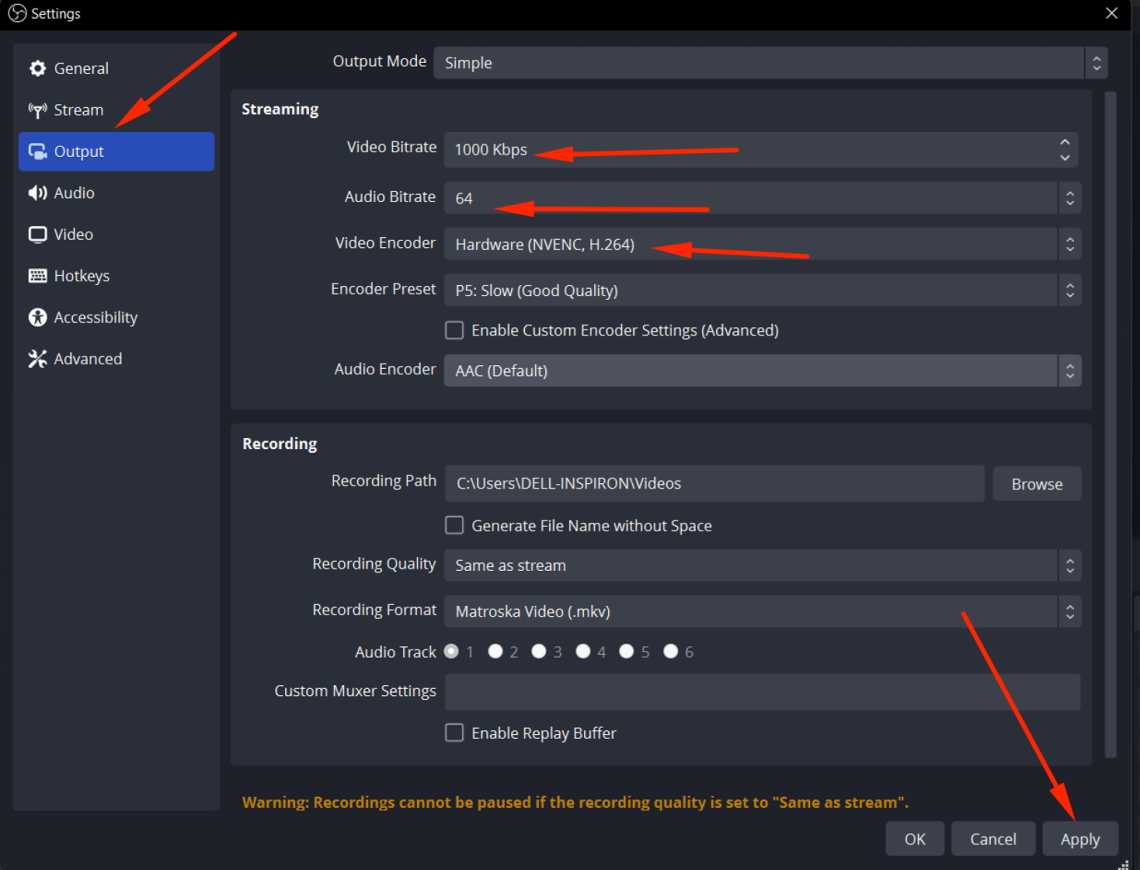This screenshot has height=870, width=1140.
Task: Open Hotkeys via the keyboard icon
Action: tap(37, 275)
